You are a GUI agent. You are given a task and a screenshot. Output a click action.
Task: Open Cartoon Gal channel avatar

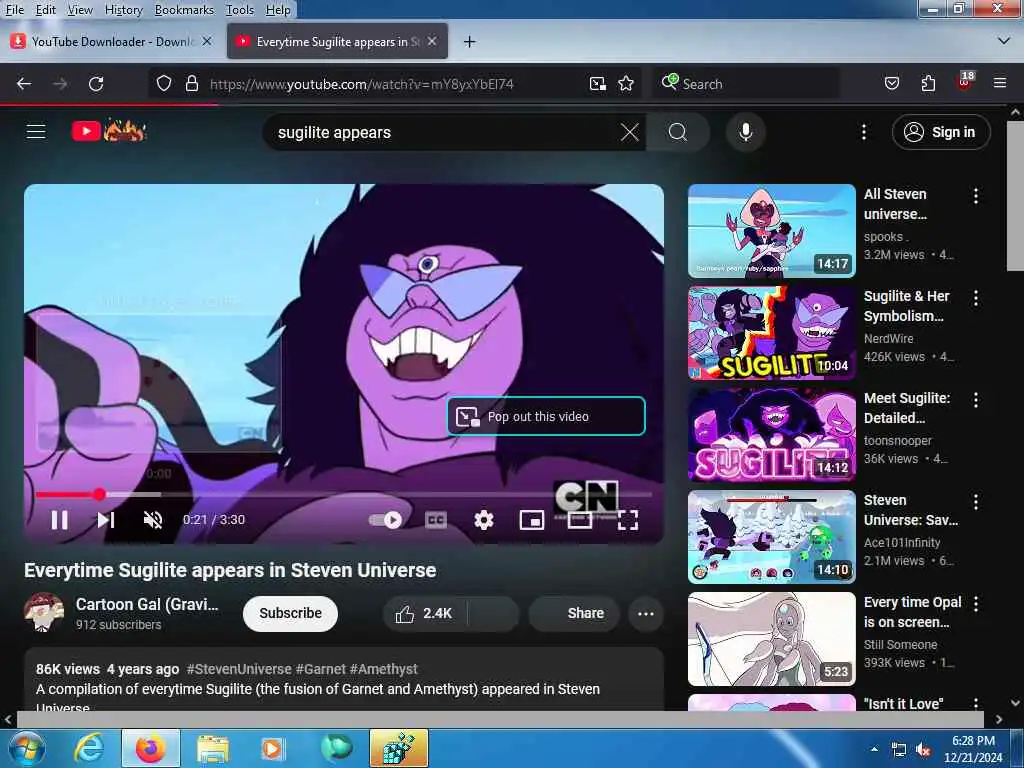[44, 613]
